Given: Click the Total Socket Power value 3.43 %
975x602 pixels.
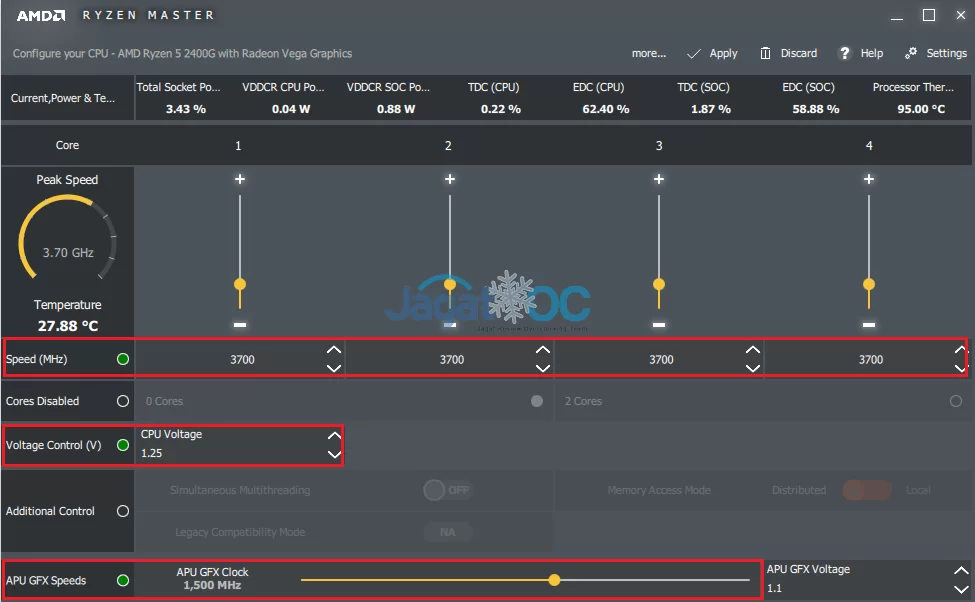Looking at the screenshot, I should tap(185, 109).
